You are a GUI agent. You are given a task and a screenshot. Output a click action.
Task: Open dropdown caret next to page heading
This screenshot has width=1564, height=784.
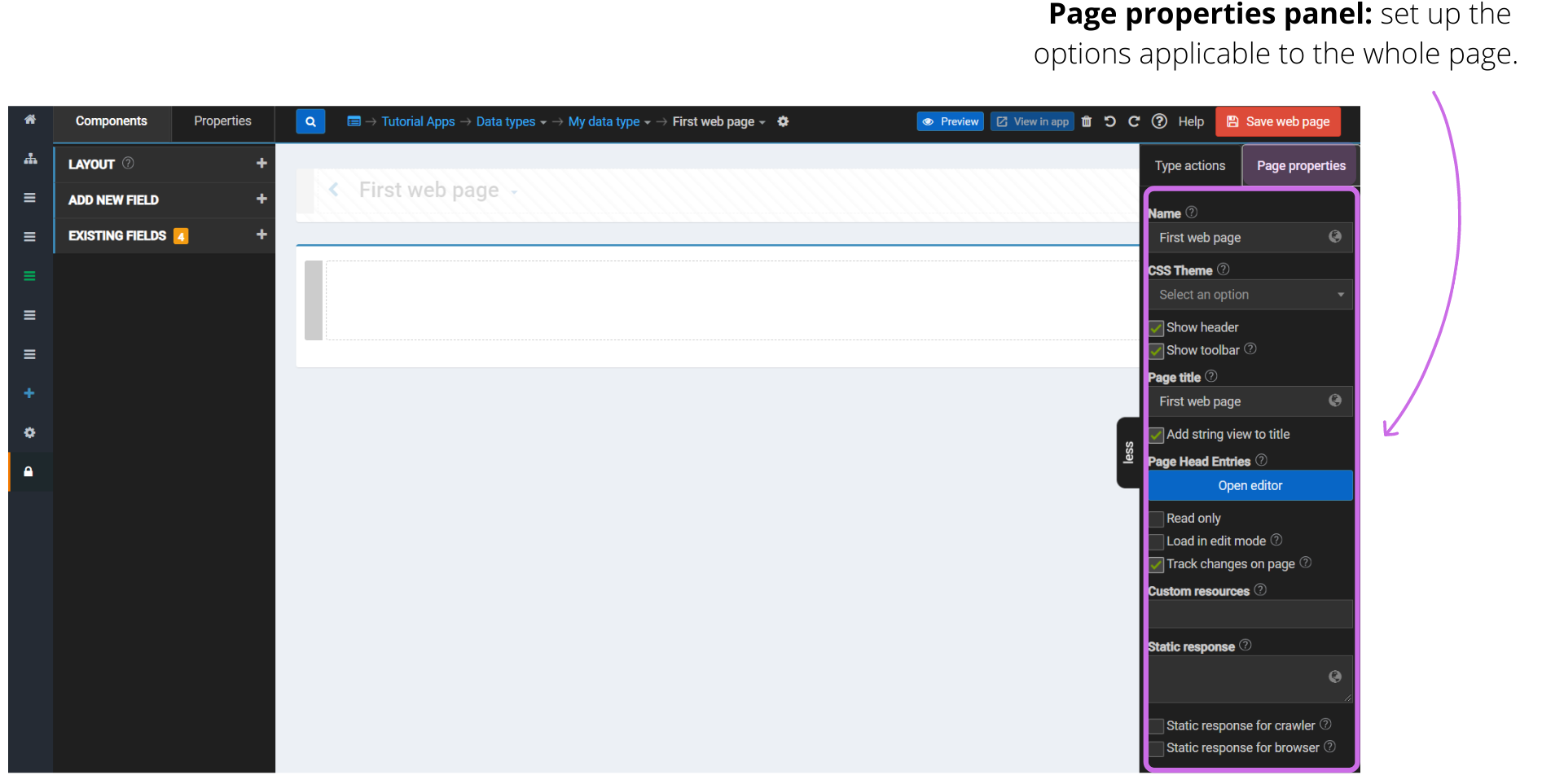(514, 193)
